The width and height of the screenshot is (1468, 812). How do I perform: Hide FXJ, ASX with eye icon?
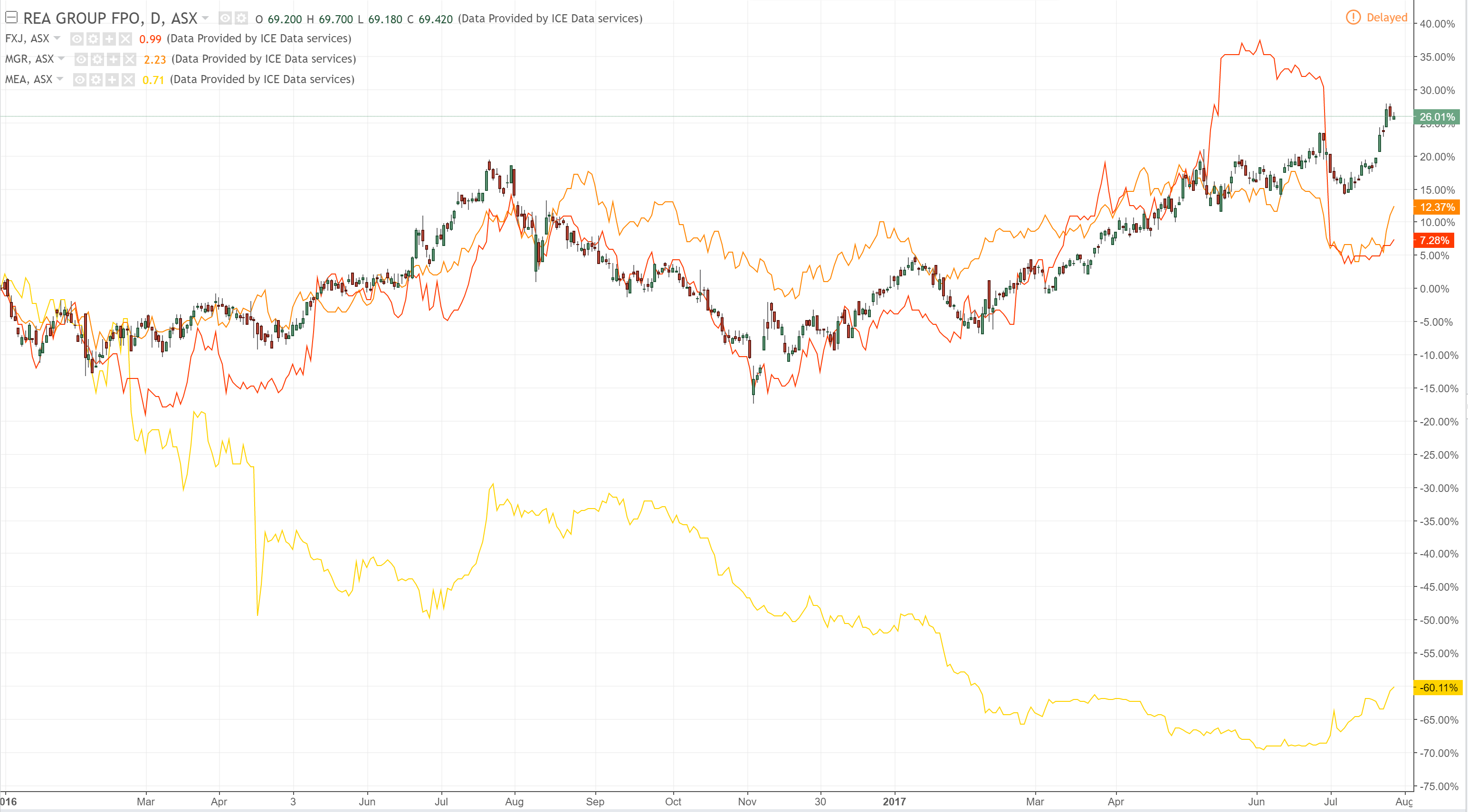[x=77, y=39]
